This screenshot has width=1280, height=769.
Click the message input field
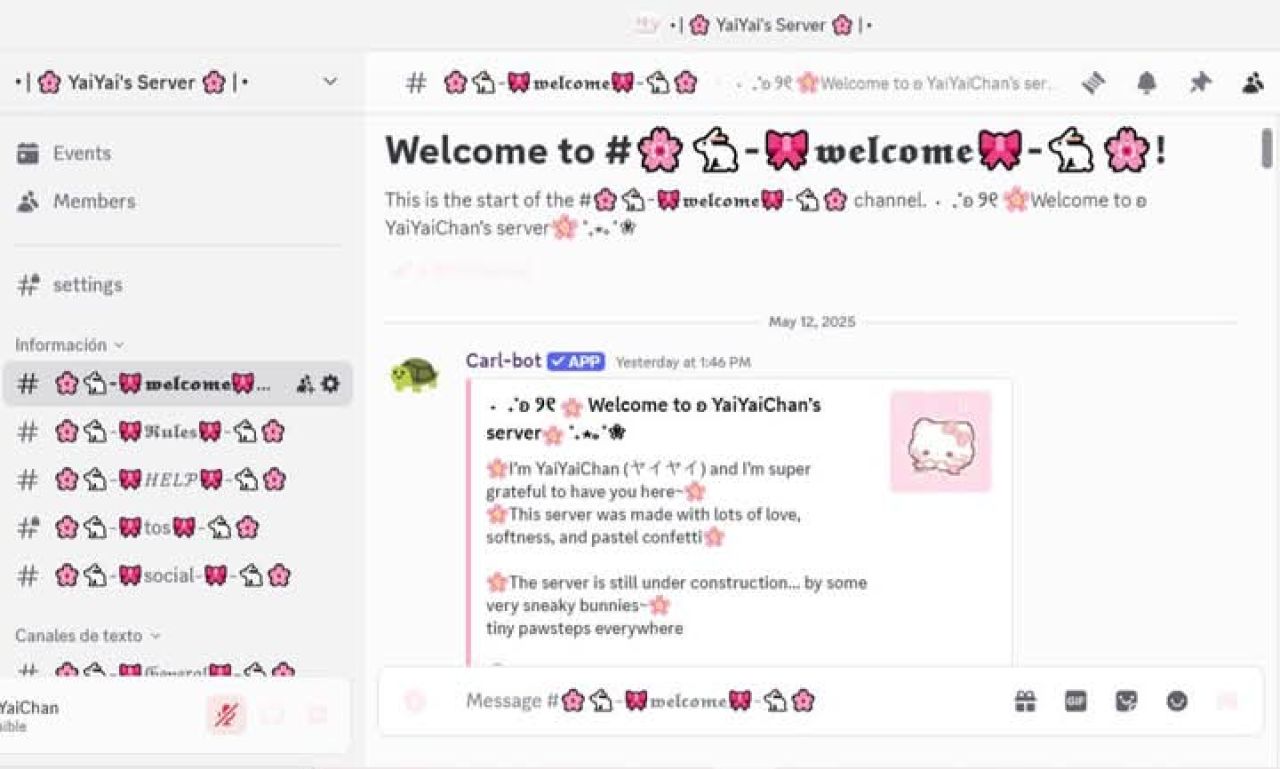[x=730, y=701]
